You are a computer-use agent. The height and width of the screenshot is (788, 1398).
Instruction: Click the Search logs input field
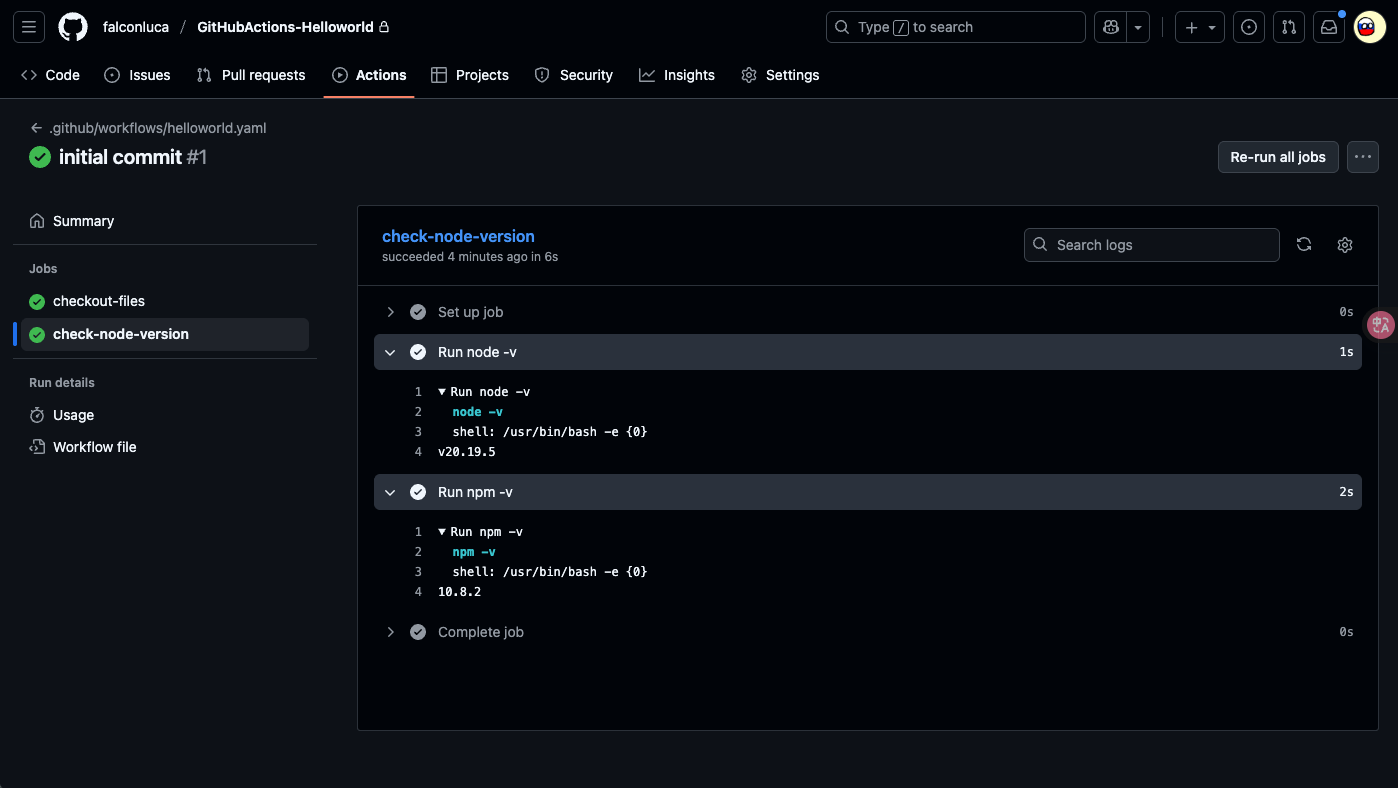[x=1160, y=245]
